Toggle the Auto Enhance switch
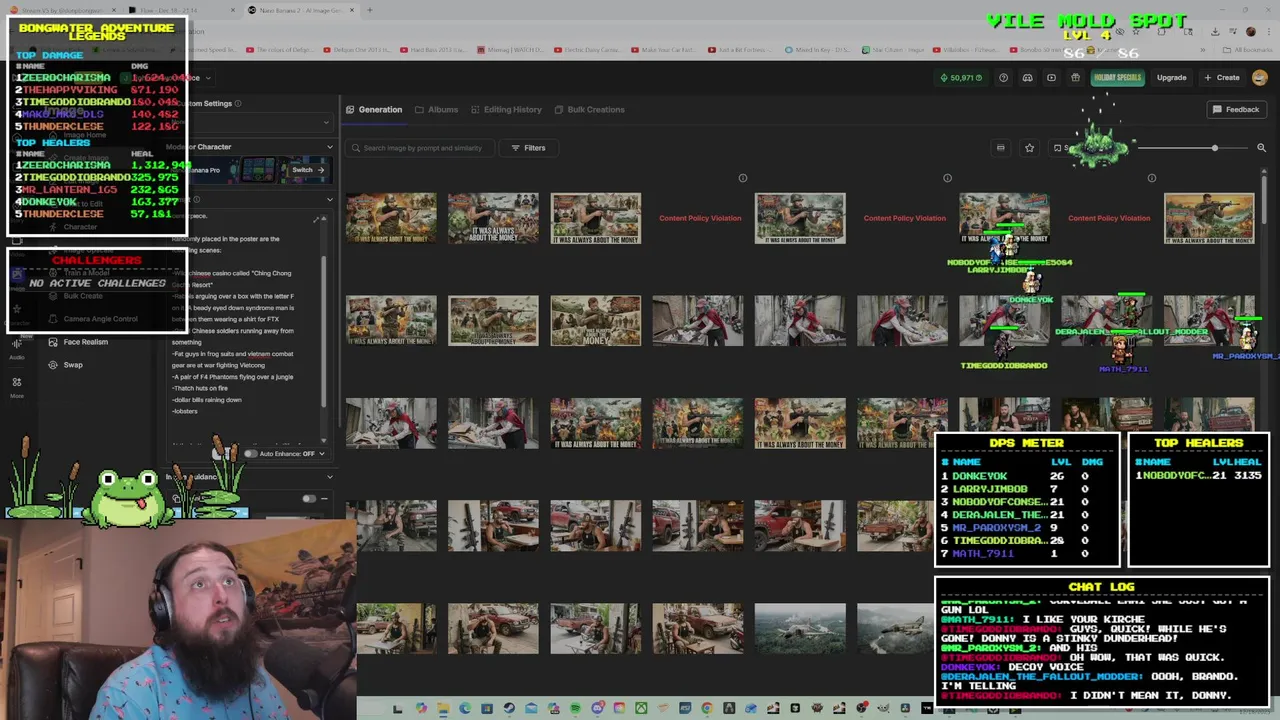 pyautogui.click(x=251, y=454)
